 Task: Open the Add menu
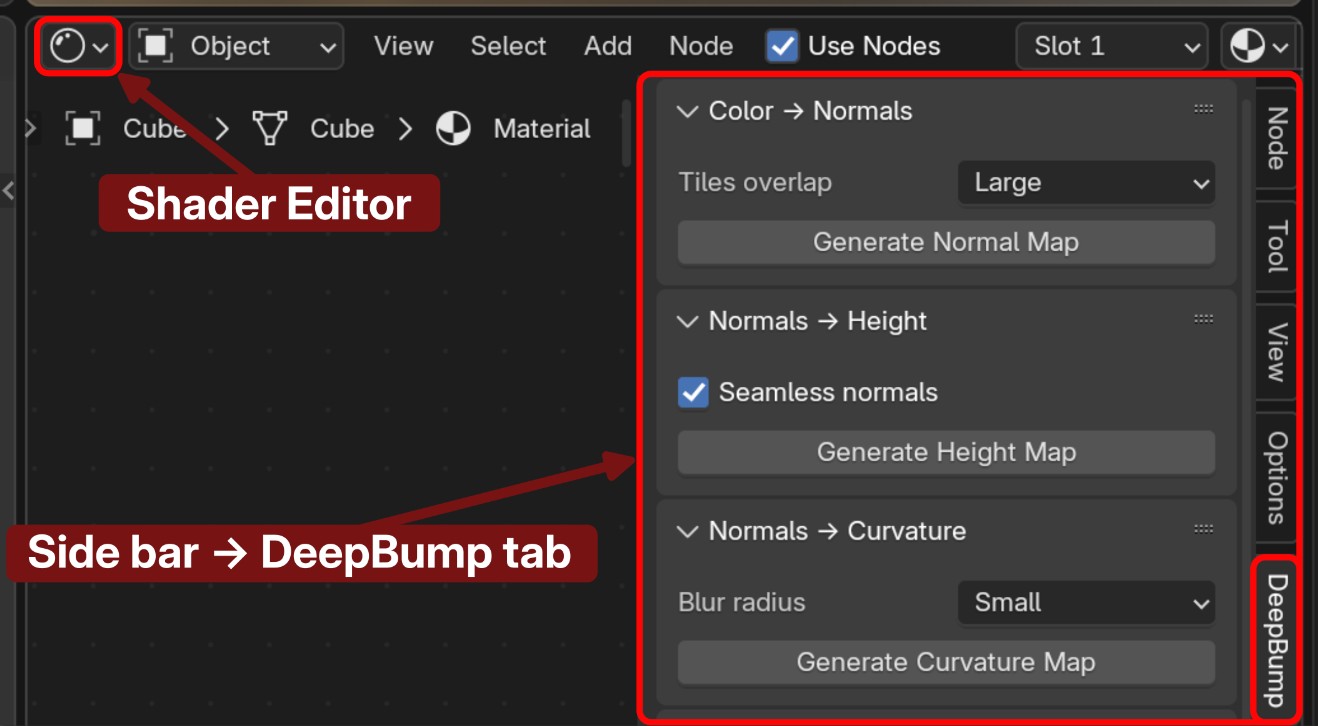[x=607, y=47]
